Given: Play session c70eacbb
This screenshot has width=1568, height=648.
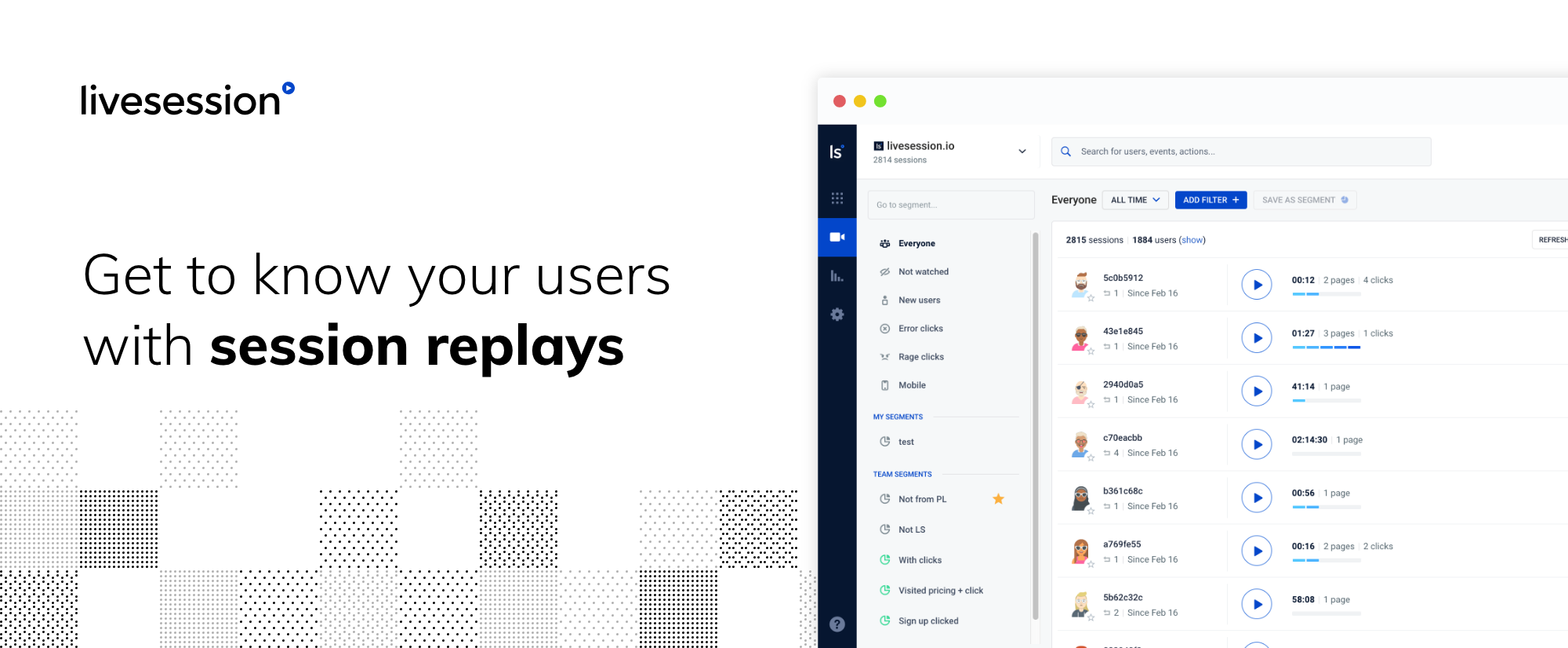Looking at the screenshot, I should pyautogui.click(x=1257, y=445).
